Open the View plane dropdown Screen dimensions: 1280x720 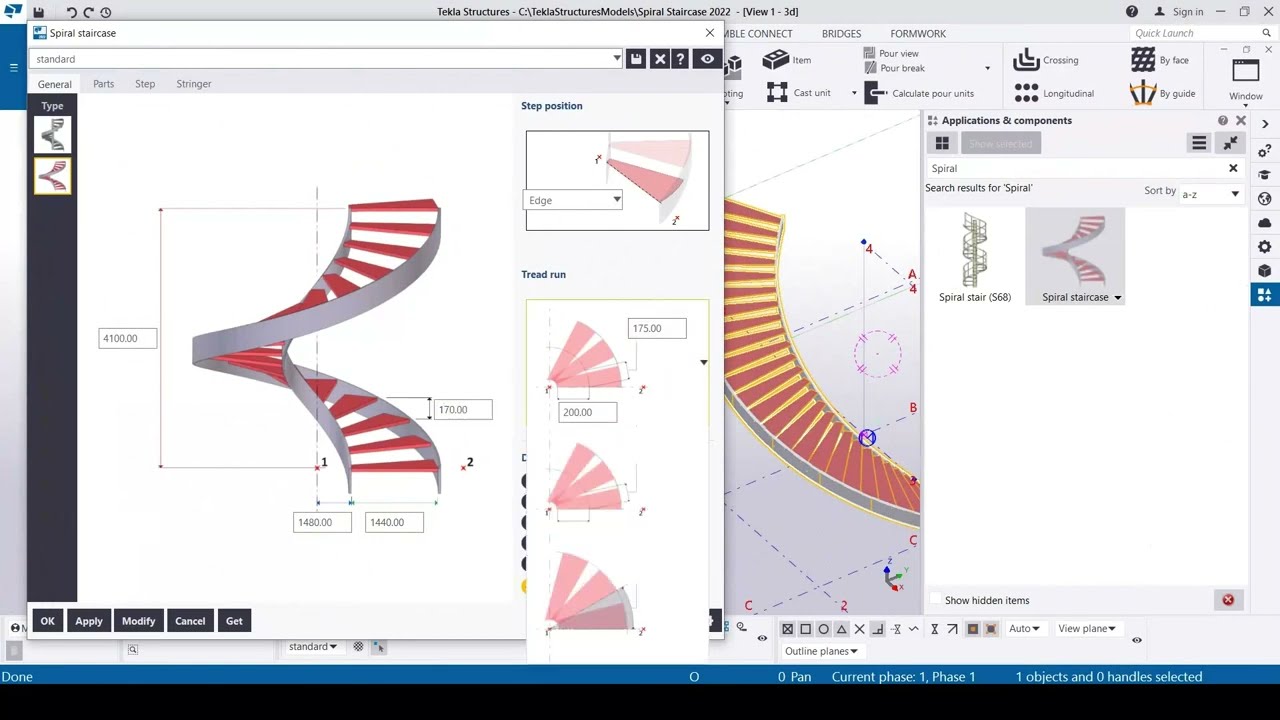pyautogui.click(x=1086, y=629)
